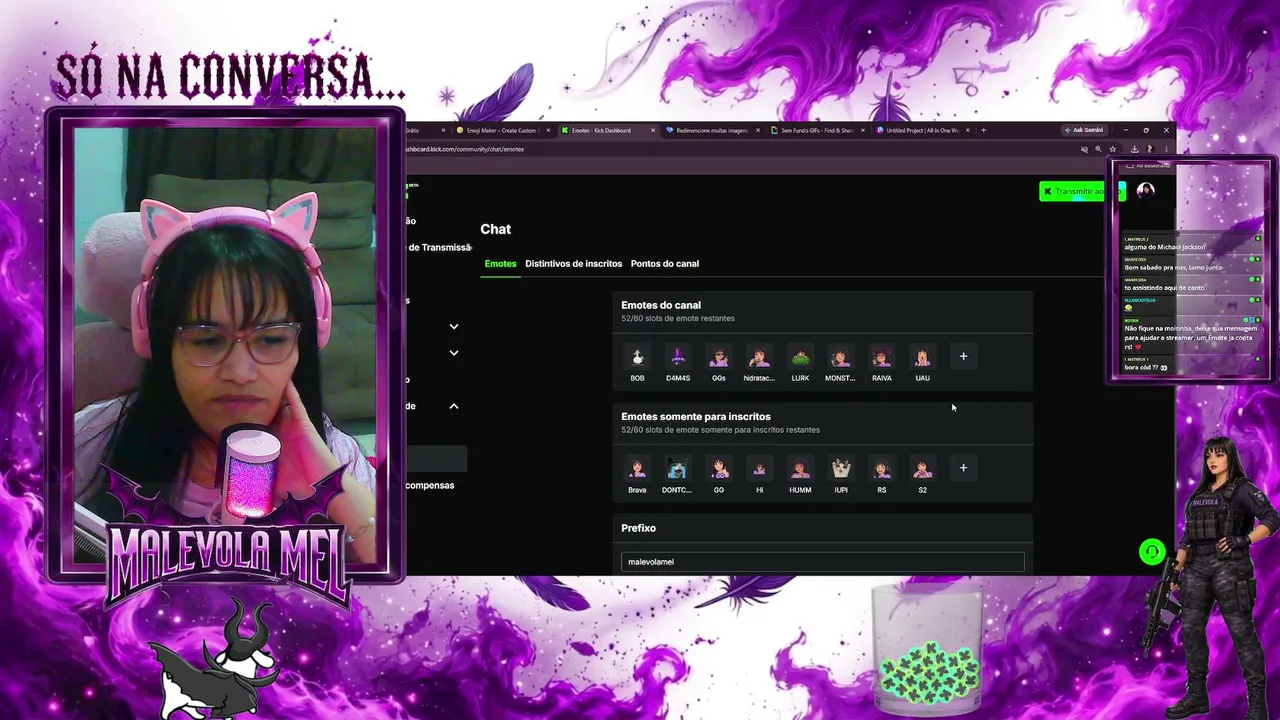Collapse the open sidebar section chevron
The height and width of the screenshot is (720, 1280).
coord(454,406)
